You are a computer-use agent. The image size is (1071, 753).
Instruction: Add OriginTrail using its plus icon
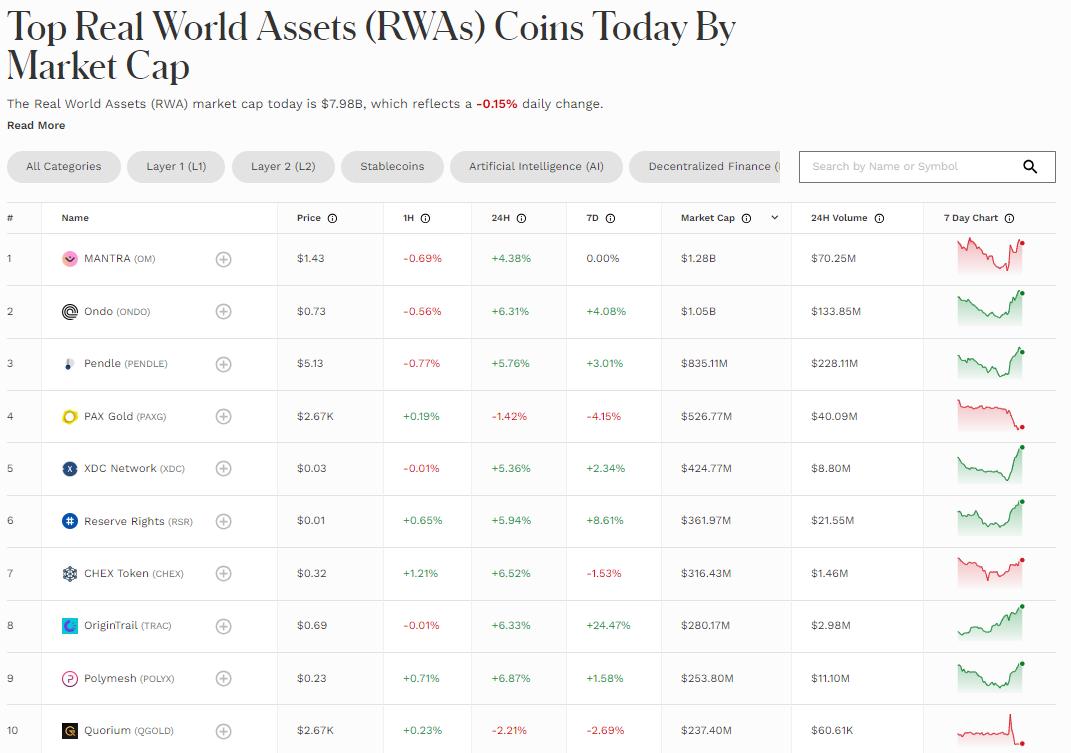coord(223,626)
